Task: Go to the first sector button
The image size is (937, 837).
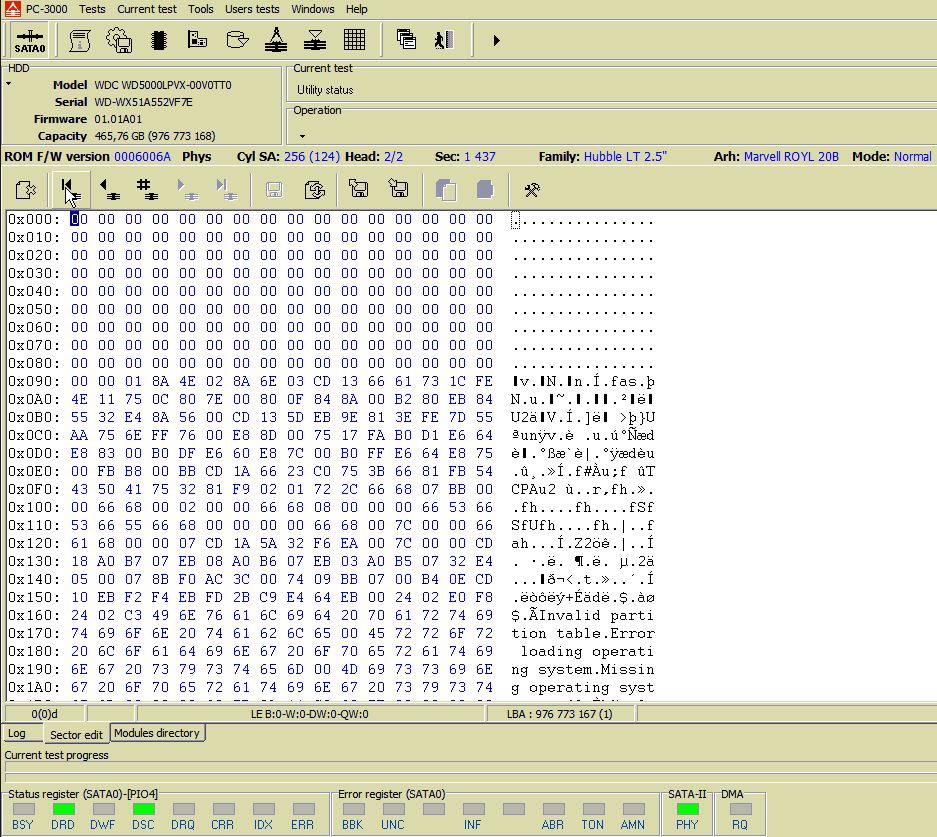Action: click(x=71, y=190)
